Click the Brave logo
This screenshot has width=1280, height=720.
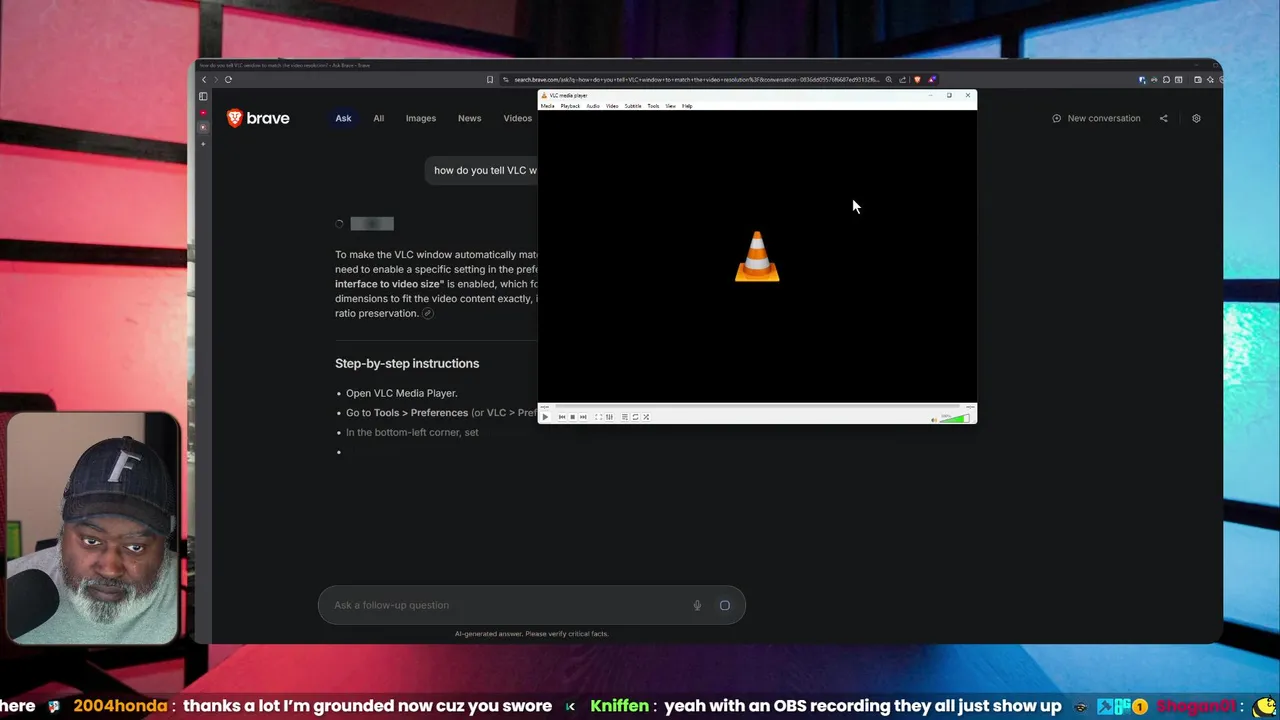pyautogui.click(x=258, y=118)
